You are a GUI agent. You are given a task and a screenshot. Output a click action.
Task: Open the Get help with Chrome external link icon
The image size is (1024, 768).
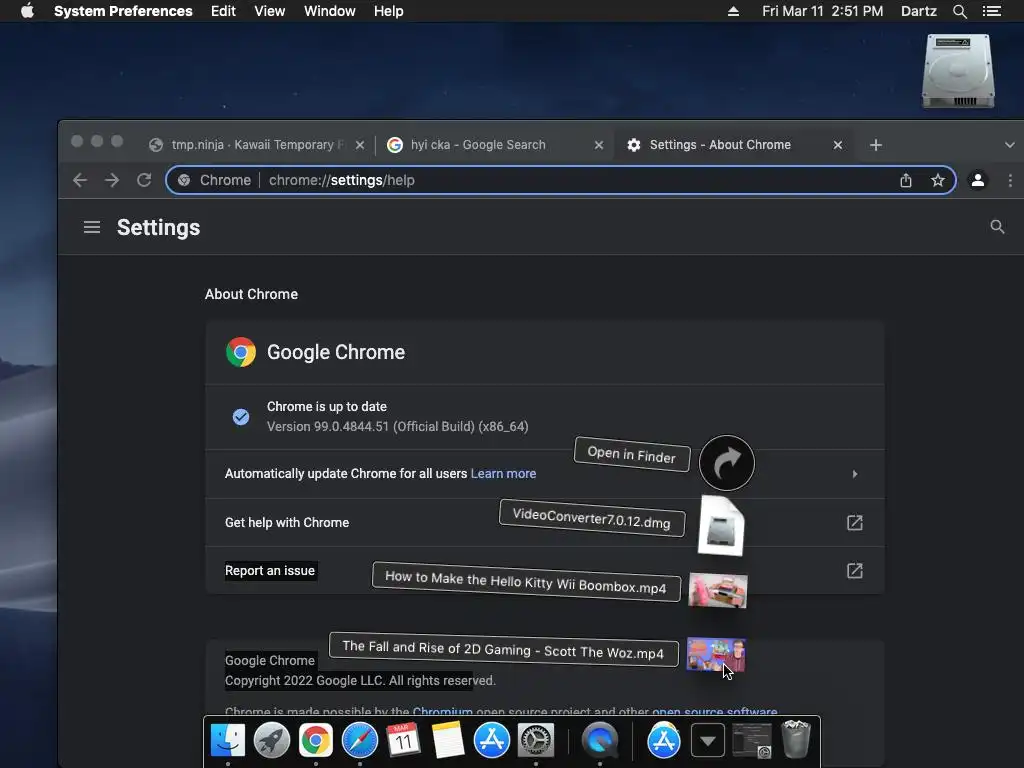point(855,522)
